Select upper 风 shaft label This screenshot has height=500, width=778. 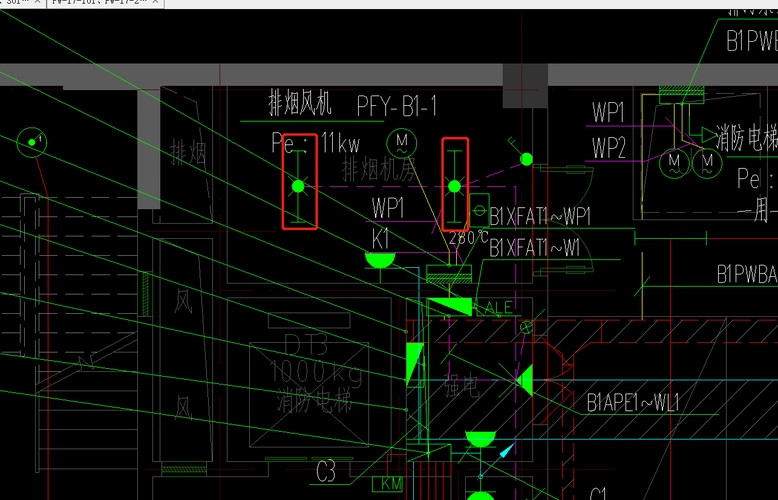click(x=183, y=301)
